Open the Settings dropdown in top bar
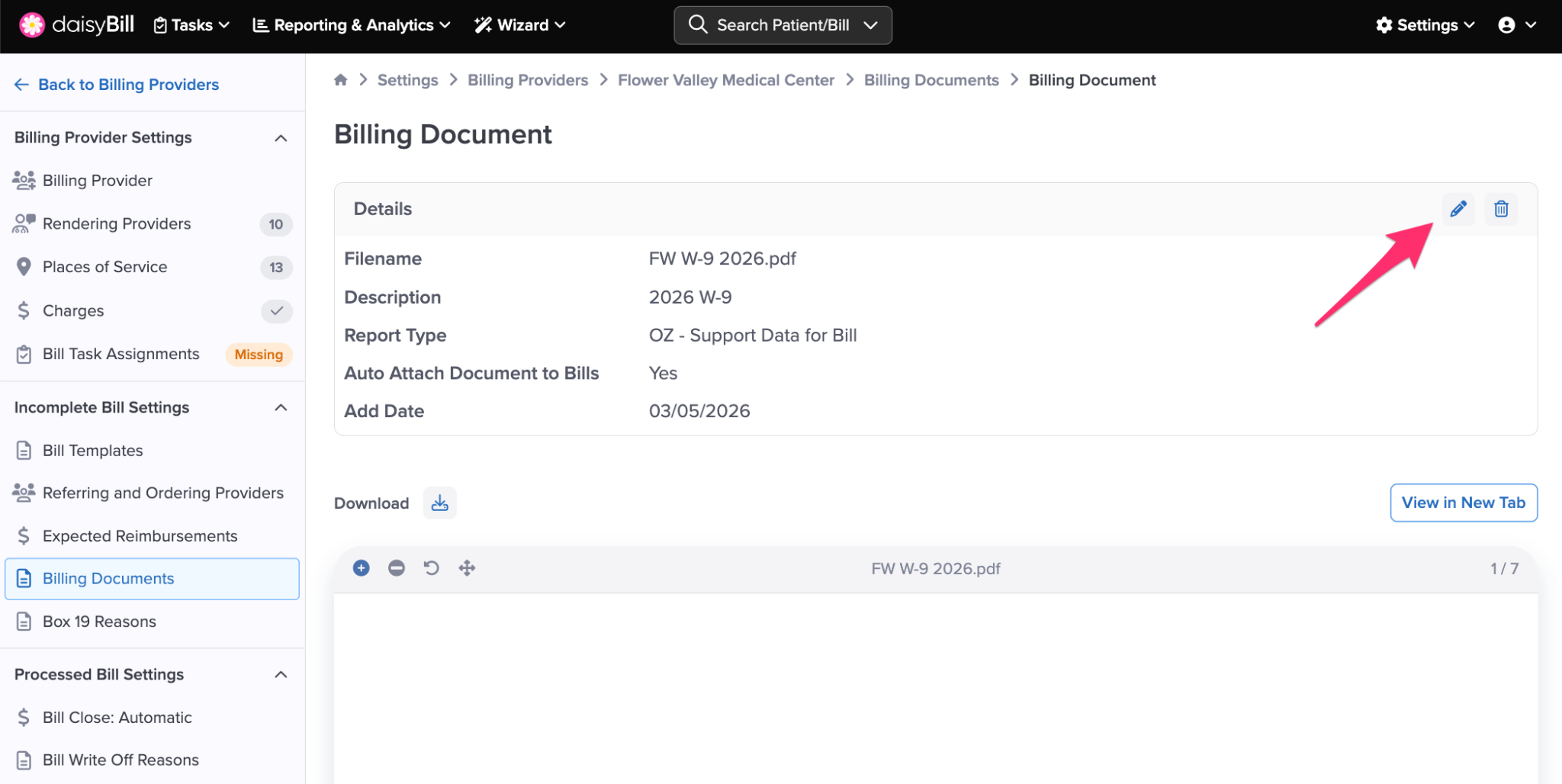The height and width of the screenshot is (784, 1562). 1425,25
